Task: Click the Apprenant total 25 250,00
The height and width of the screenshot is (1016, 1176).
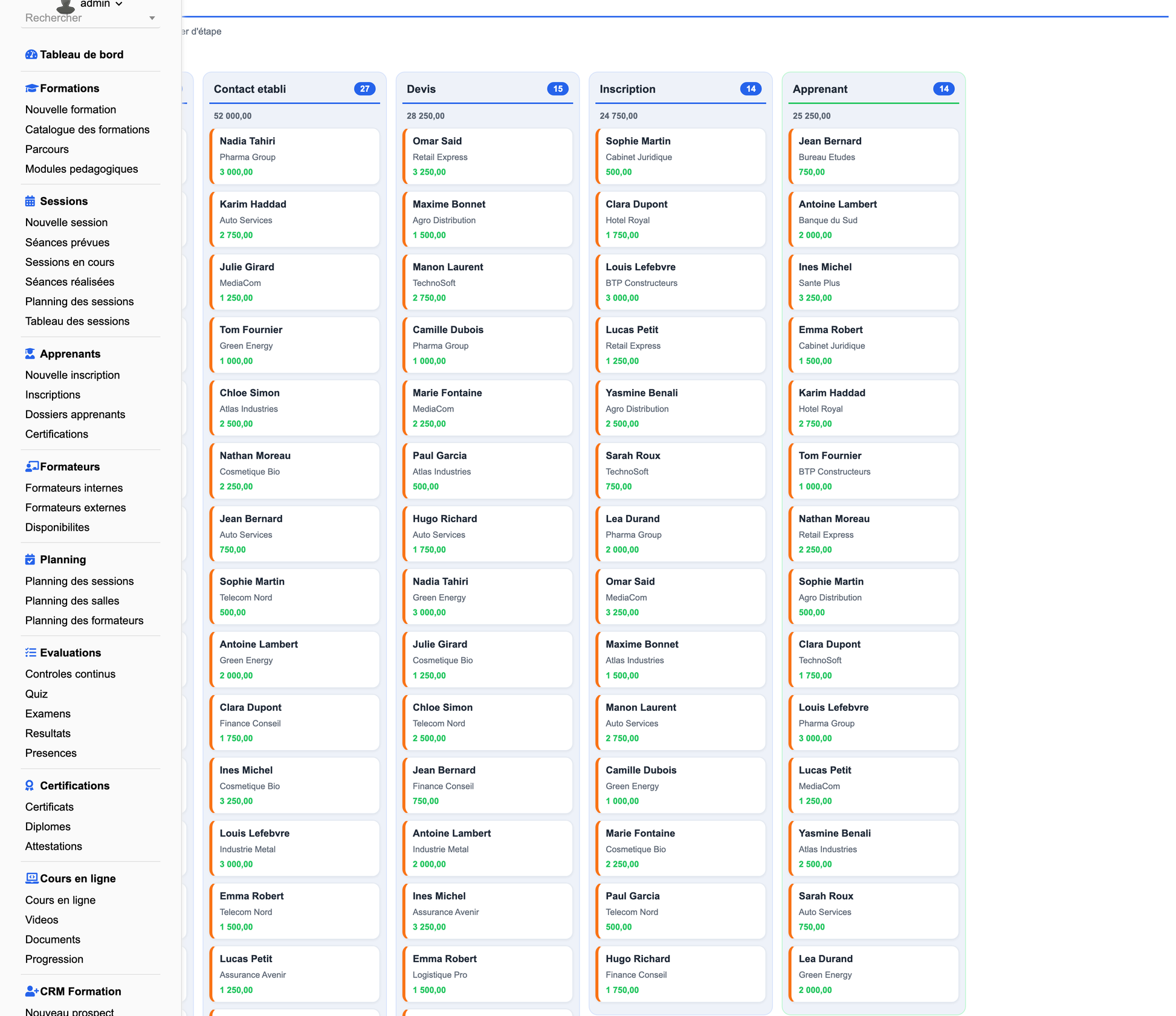Action: [812, 116]
